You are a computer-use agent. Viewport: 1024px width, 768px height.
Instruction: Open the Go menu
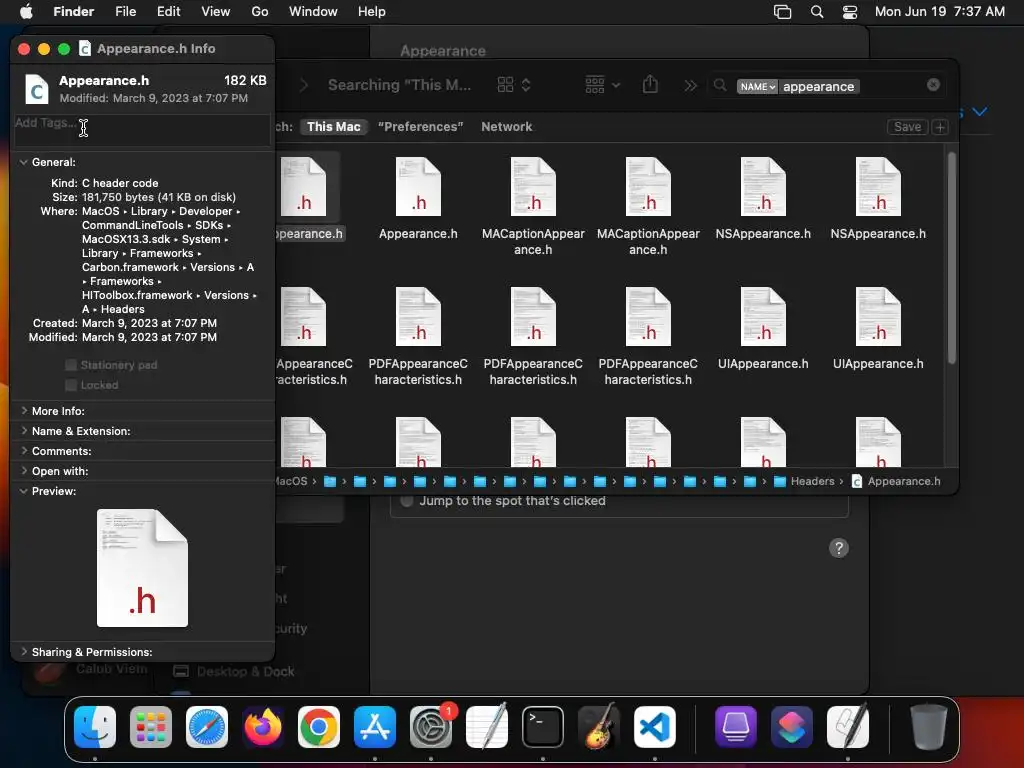tap(260, 12)
